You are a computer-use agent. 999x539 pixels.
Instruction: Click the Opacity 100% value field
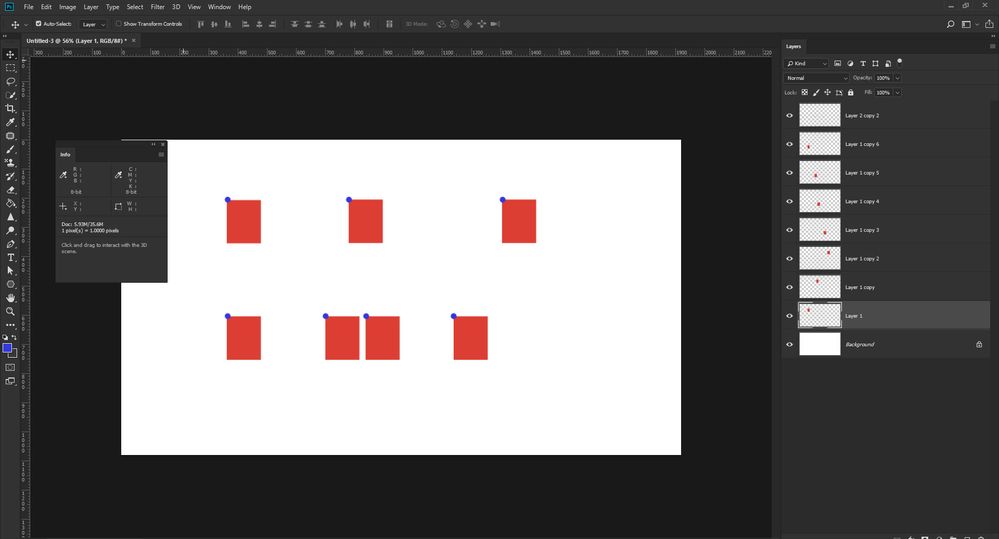coord(883,78)
